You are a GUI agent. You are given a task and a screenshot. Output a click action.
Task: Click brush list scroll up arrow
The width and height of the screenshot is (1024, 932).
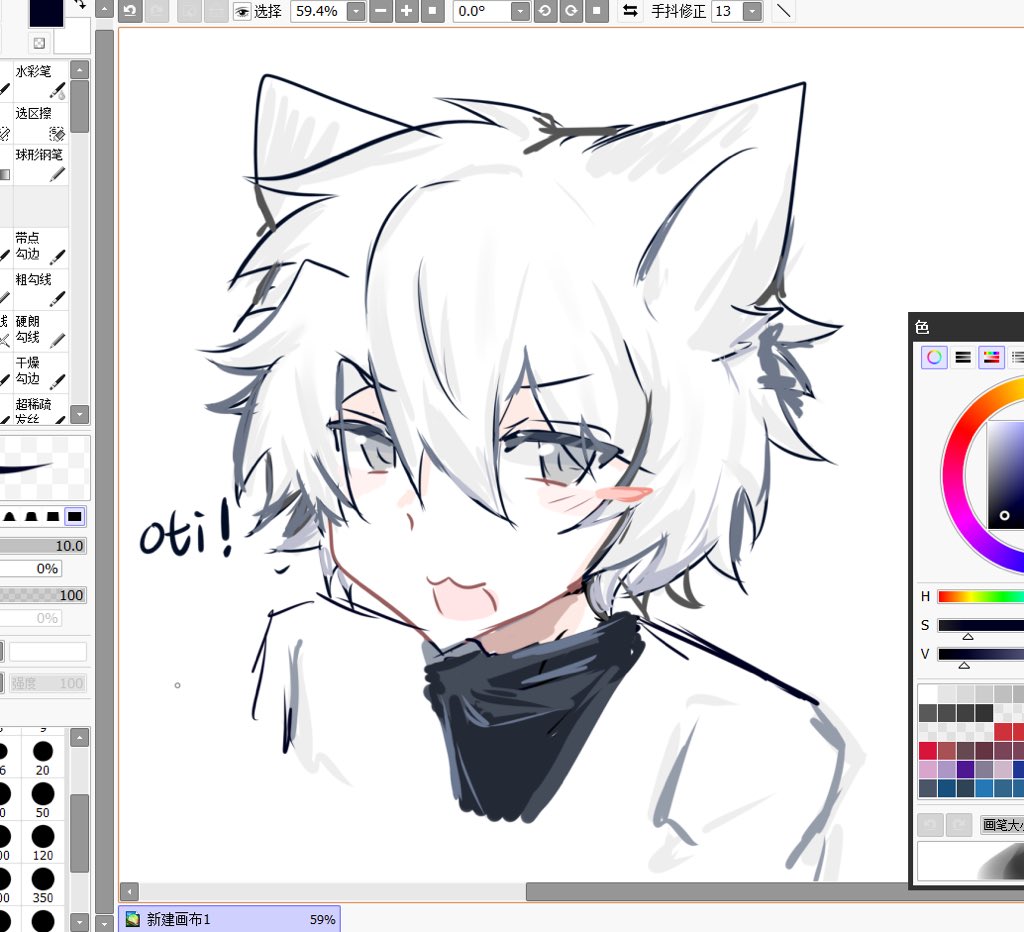pos(80,69)
